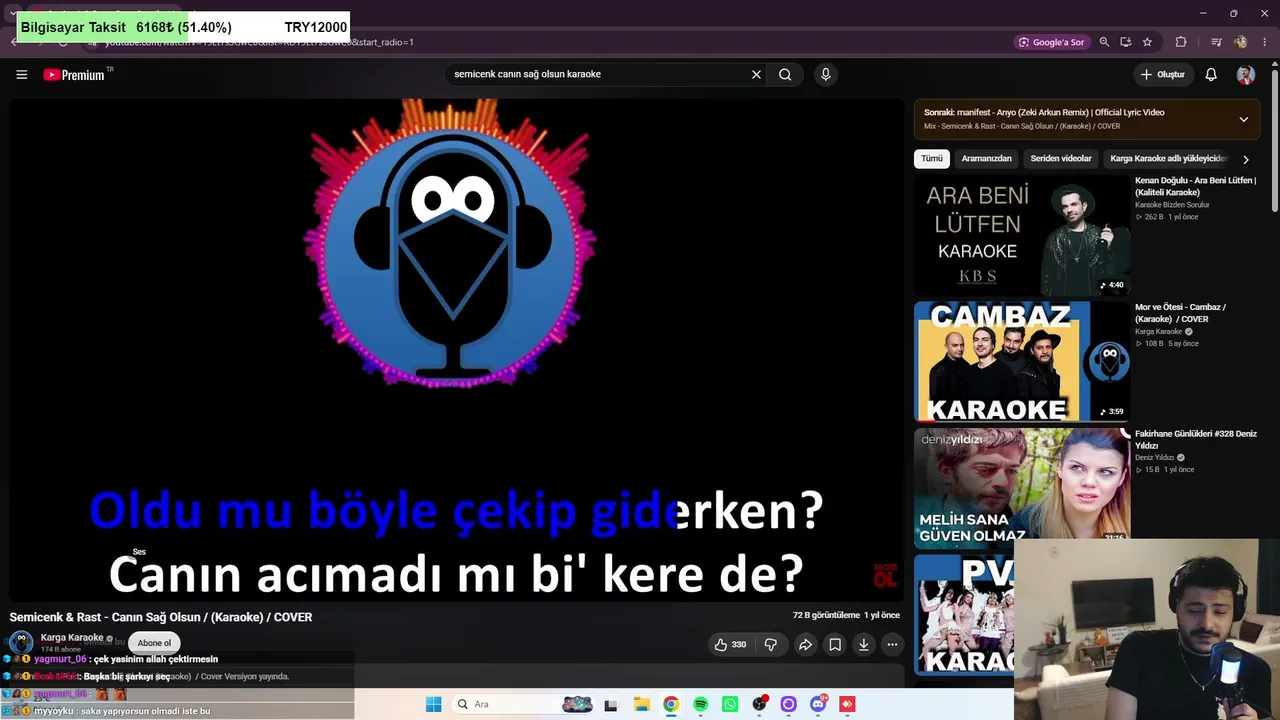1280x720 pixels.
Task: Click the Google'a Sor lens button
Action: [1051, 42]
